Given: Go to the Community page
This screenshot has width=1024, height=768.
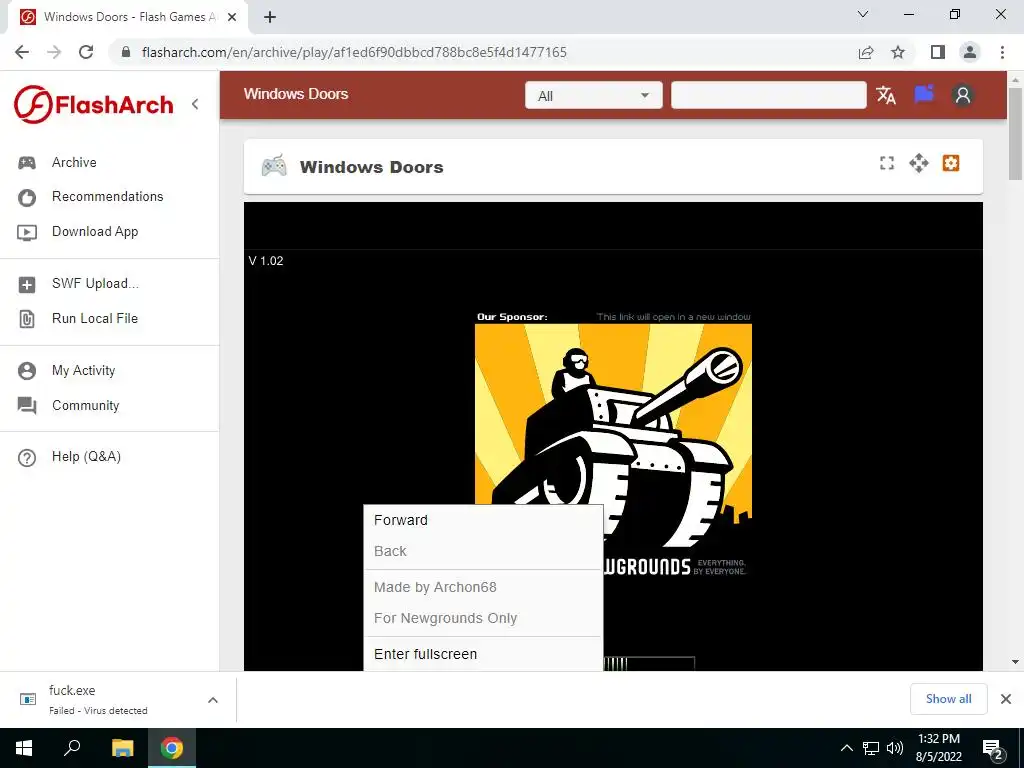Looking at the screenshot, I should pos(86,405).
